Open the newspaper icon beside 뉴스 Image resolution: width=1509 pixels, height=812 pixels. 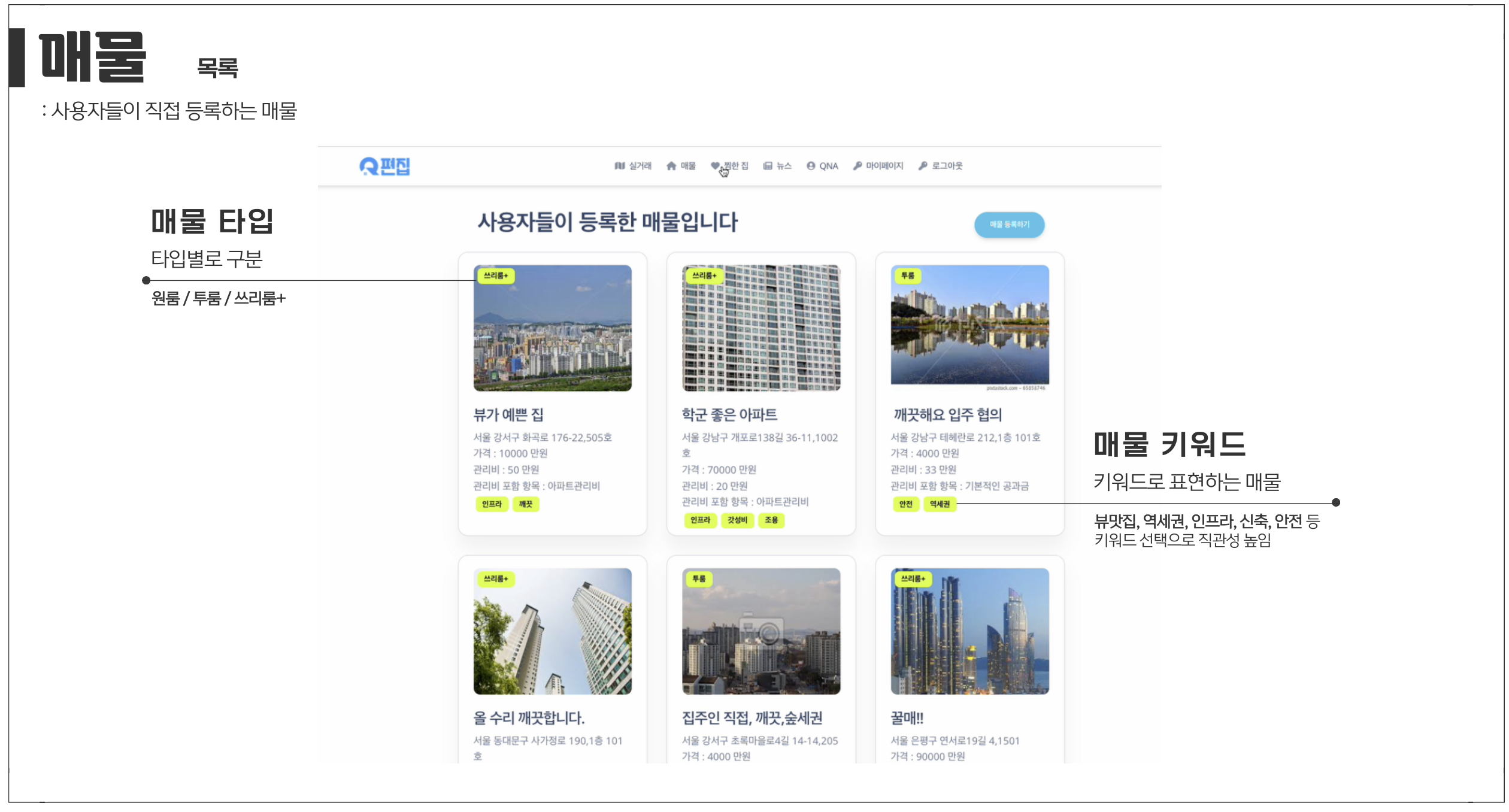768,166
